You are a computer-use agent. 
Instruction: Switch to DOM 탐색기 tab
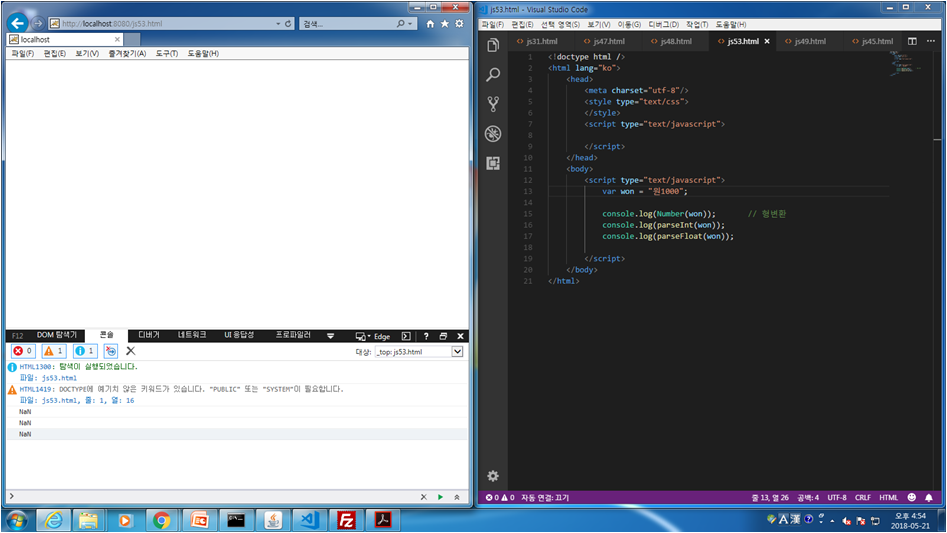(x=57, y=335)
